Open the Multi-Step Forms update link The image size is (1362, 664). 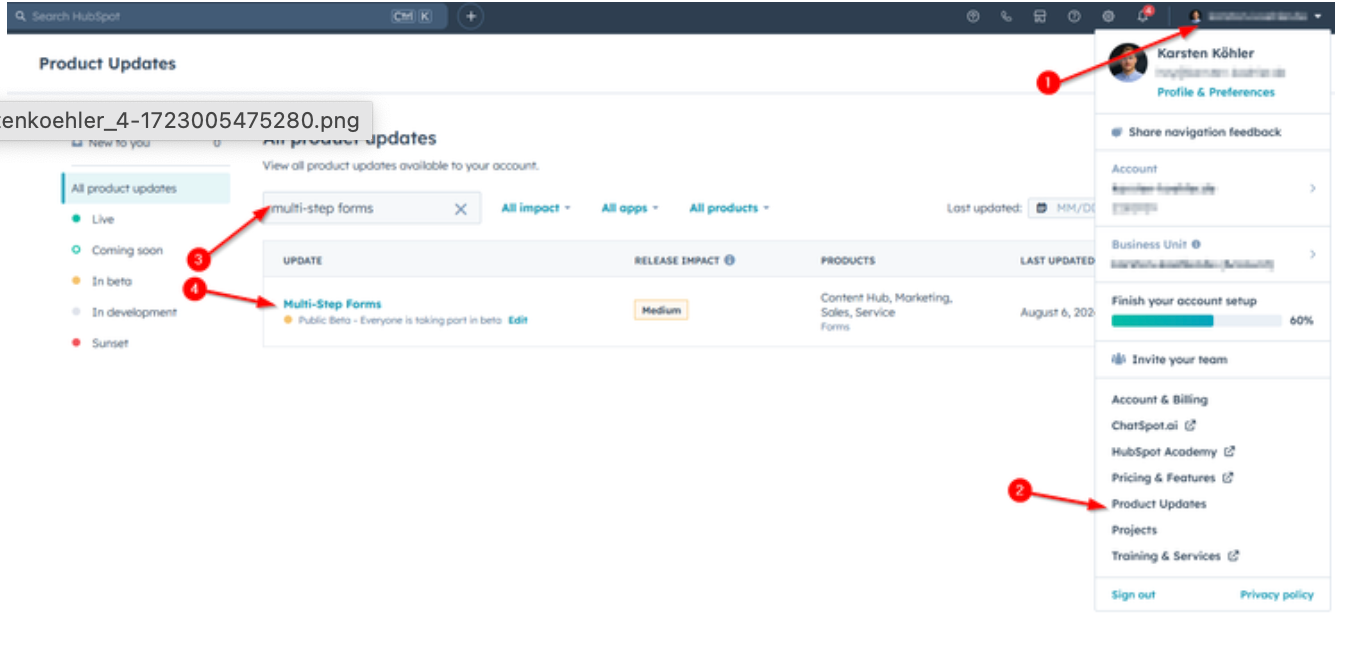click(x=332, y=303)
